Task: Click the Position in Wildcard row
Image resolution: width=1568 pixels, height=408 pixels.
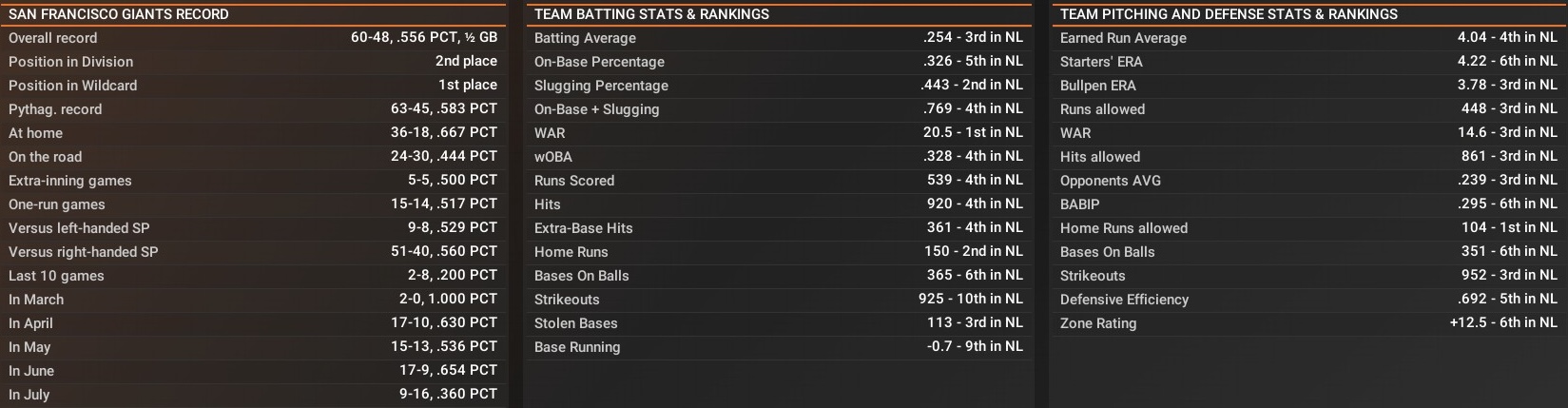Action: [252, 86]
